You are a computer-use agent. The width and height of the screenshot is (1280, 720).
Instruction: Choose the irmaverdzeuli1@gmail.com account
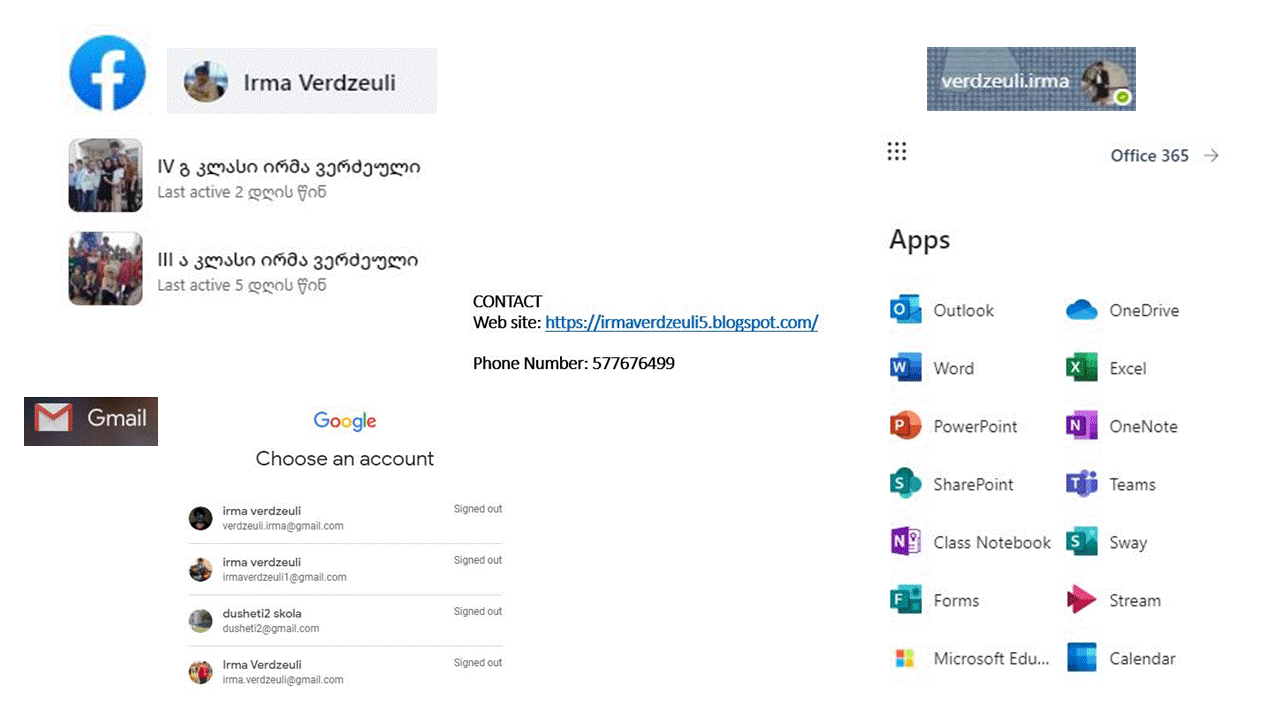(x=345, y=569)
